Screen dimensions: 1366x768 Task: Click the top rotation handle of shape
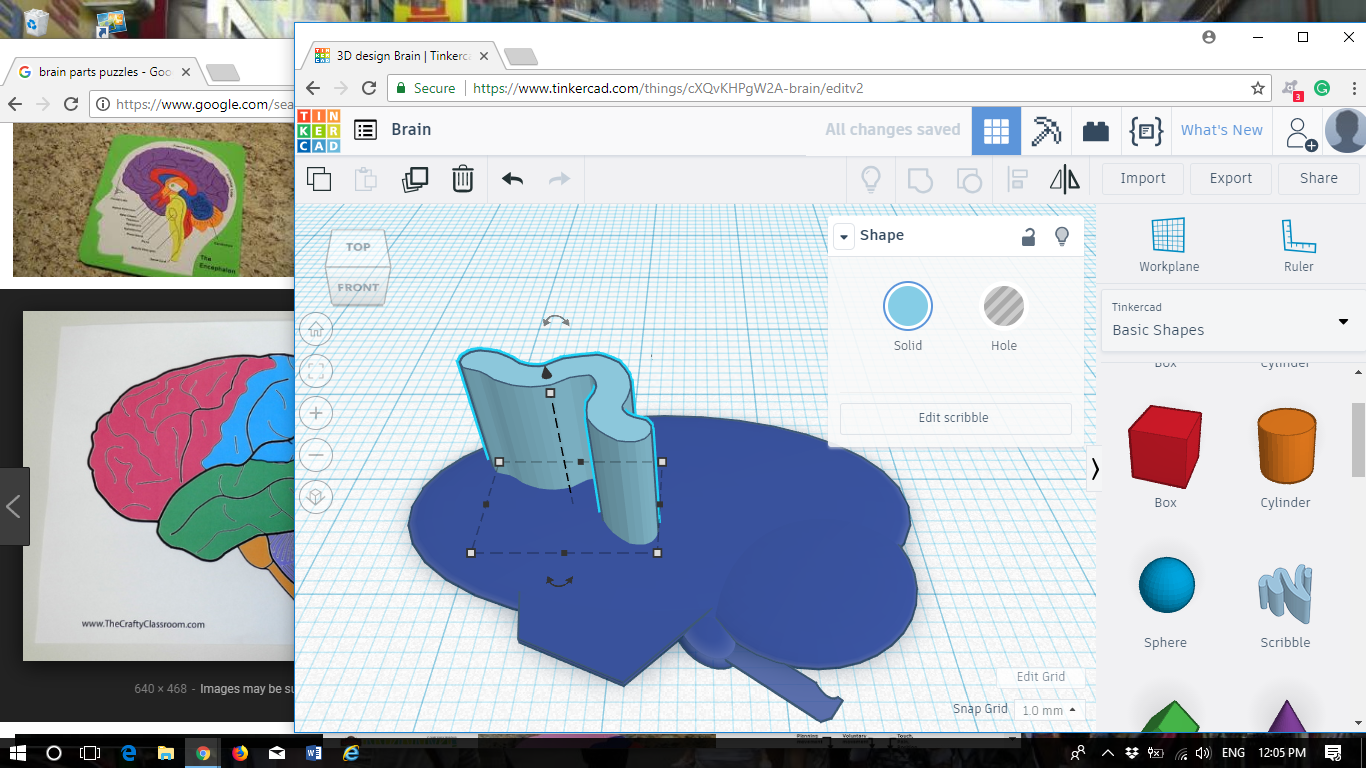(x=556, y=321)
